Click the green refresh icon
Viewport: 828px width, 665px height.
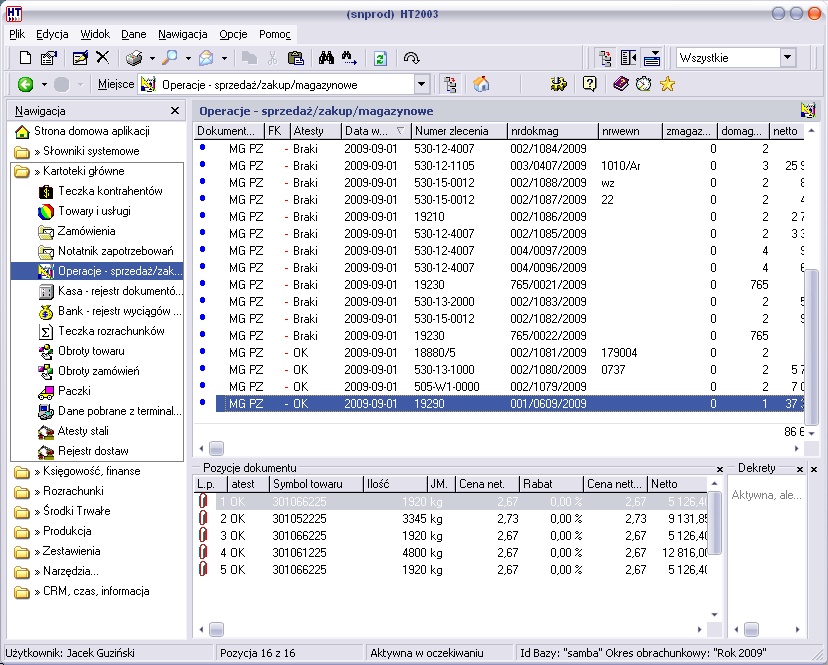(380, 58)
